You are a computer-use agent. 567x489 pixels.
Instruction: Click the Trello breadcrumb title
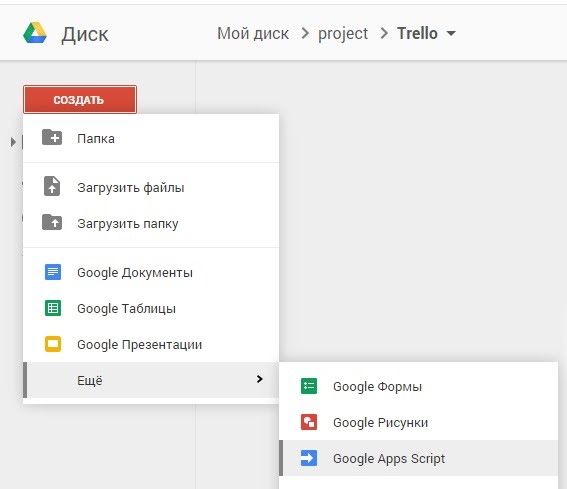click(x=417, y=33)
